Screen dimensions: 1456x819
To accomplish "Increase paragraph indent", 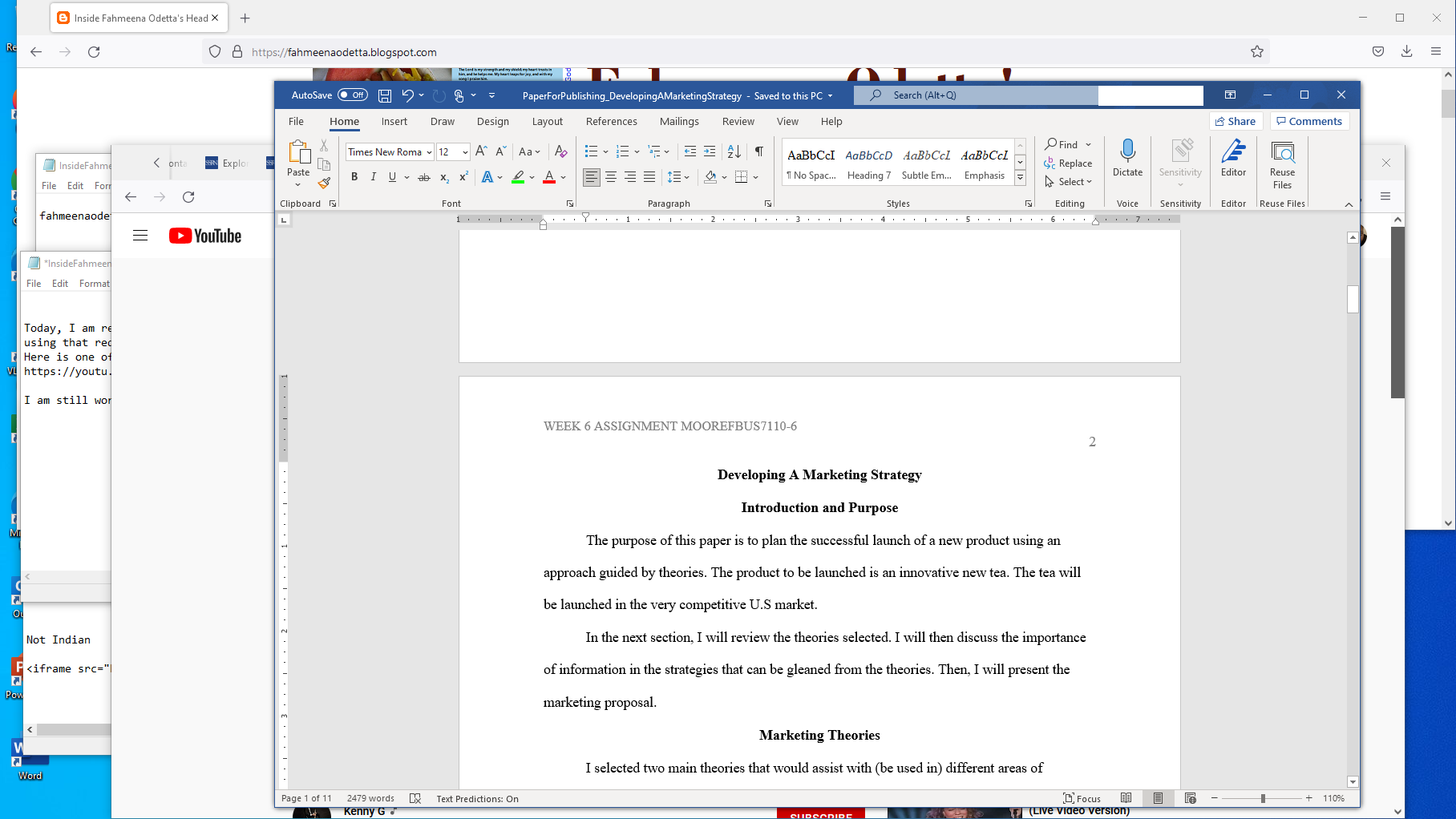I will click(x=710, y=151).
